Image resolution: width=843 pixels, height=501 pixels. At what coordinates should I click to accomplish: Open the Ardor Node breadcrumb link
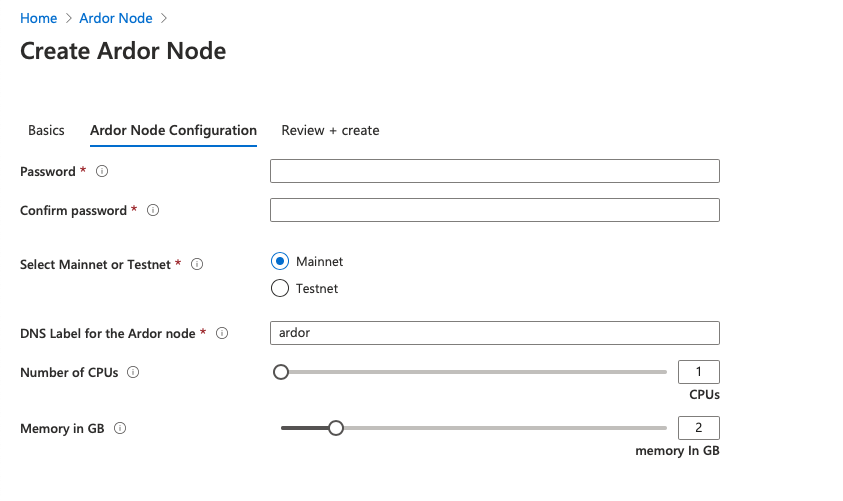pyautogui.click(x=116, y=18)
